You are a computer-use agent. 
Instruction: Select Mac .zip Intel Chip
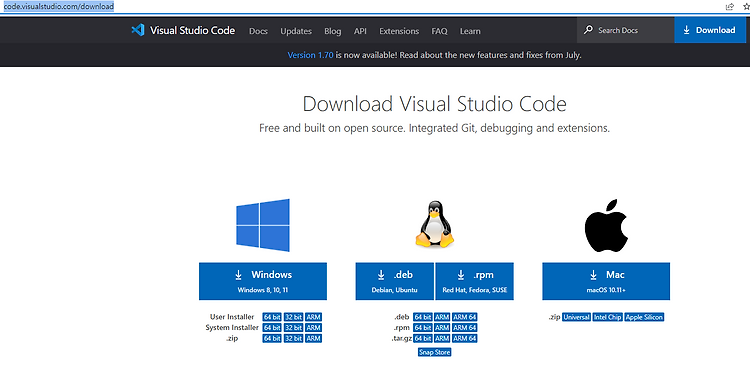(607, 317)
